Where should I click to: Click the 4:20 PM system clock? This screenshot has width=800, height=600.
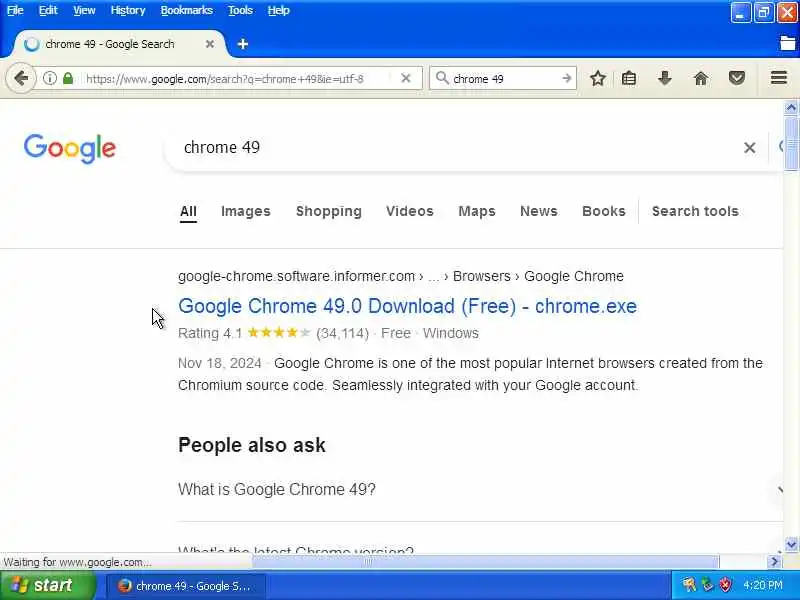[x=763, y=585]
